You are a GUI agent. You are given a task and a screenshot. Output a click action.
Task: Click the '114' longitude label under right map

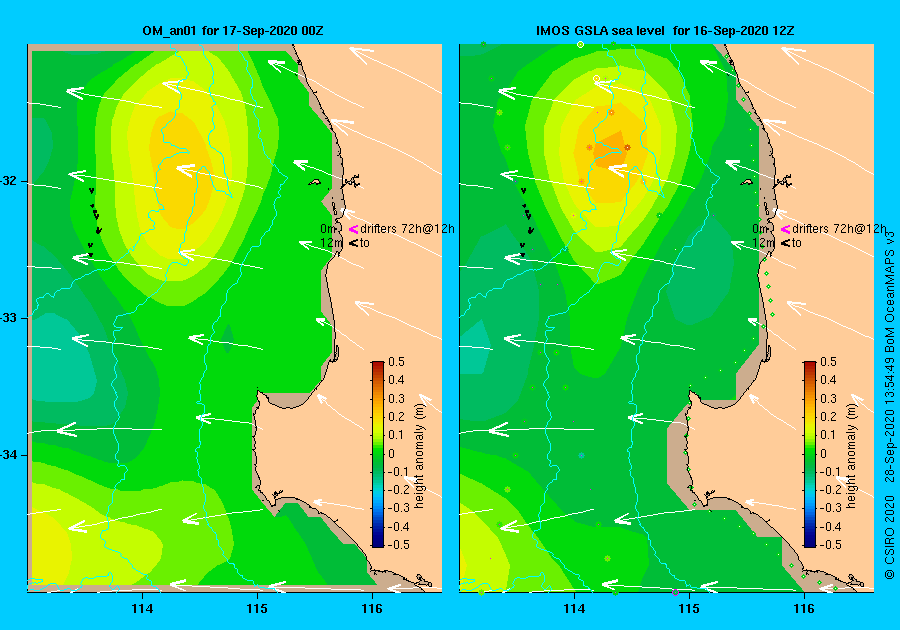(x=575, y=609)
